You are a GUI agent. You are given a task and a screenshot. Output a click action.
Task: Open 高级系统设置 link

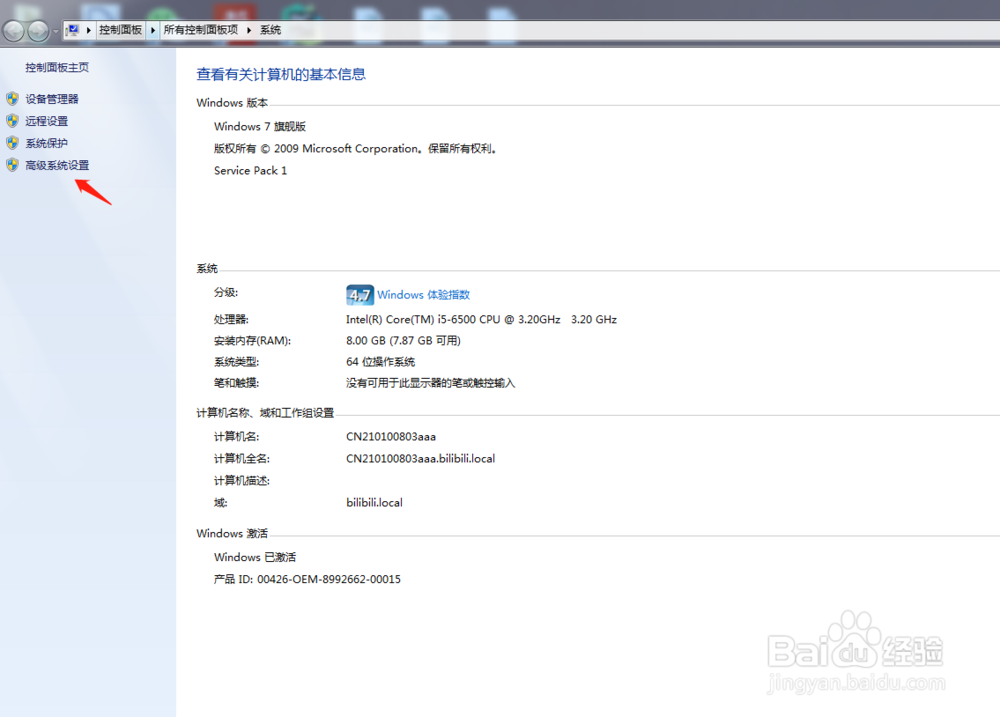(x=57, y=165)
